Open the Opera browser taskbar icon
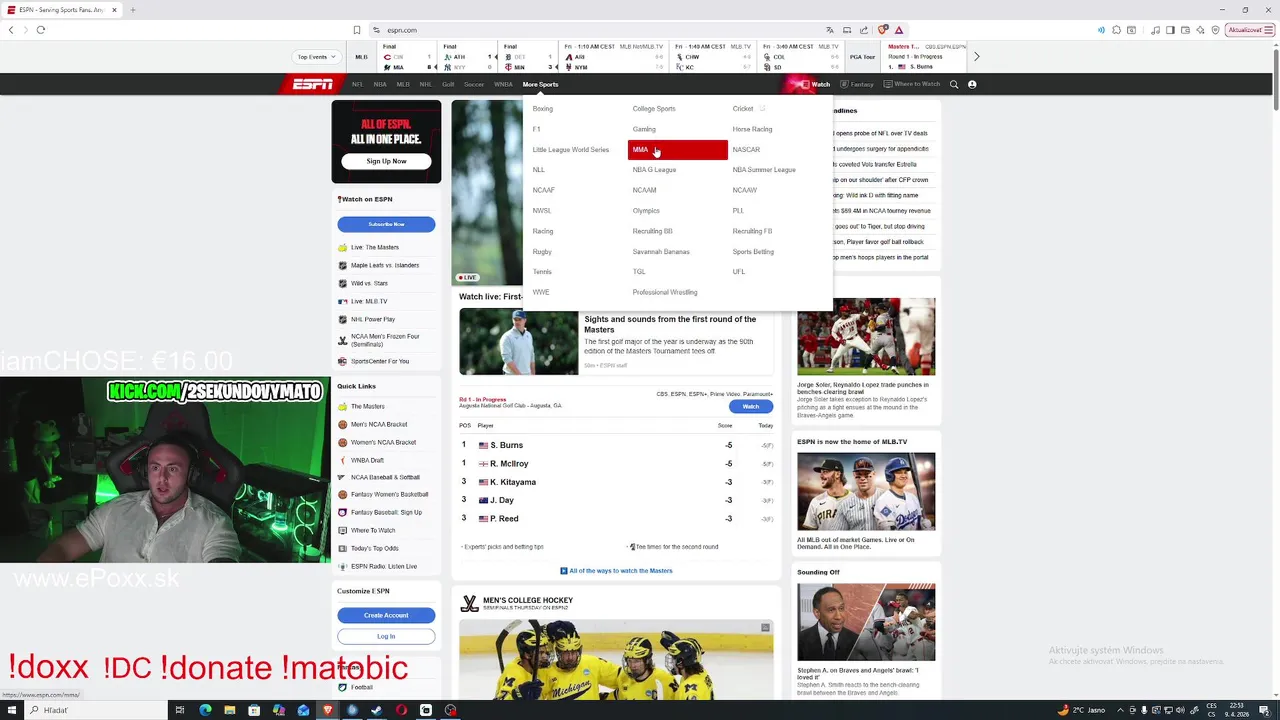The image size is (1280, 720). [x=401, y=710]
